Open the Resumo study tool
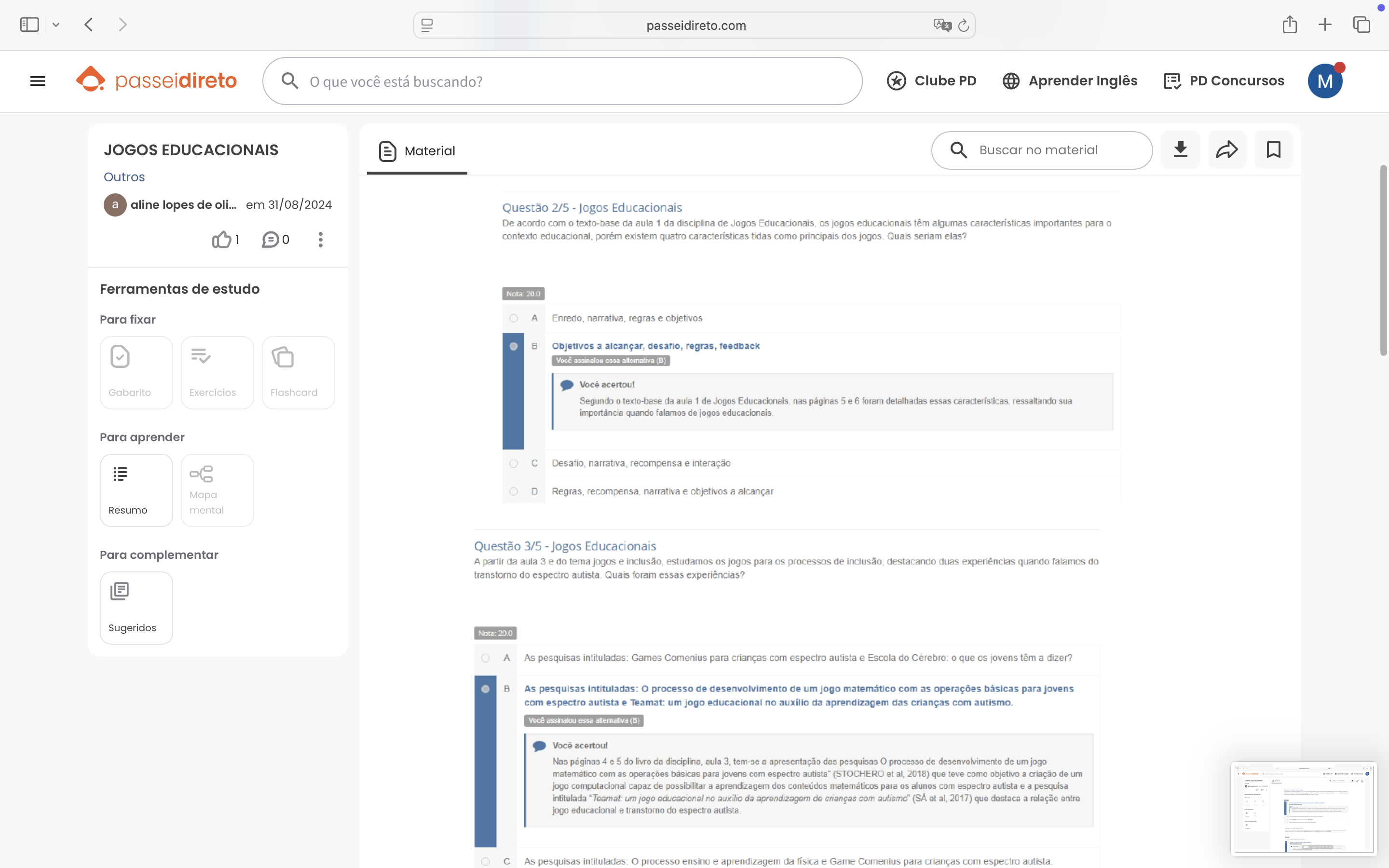Viewport: 1389px width, 868px height. point(136,489)
